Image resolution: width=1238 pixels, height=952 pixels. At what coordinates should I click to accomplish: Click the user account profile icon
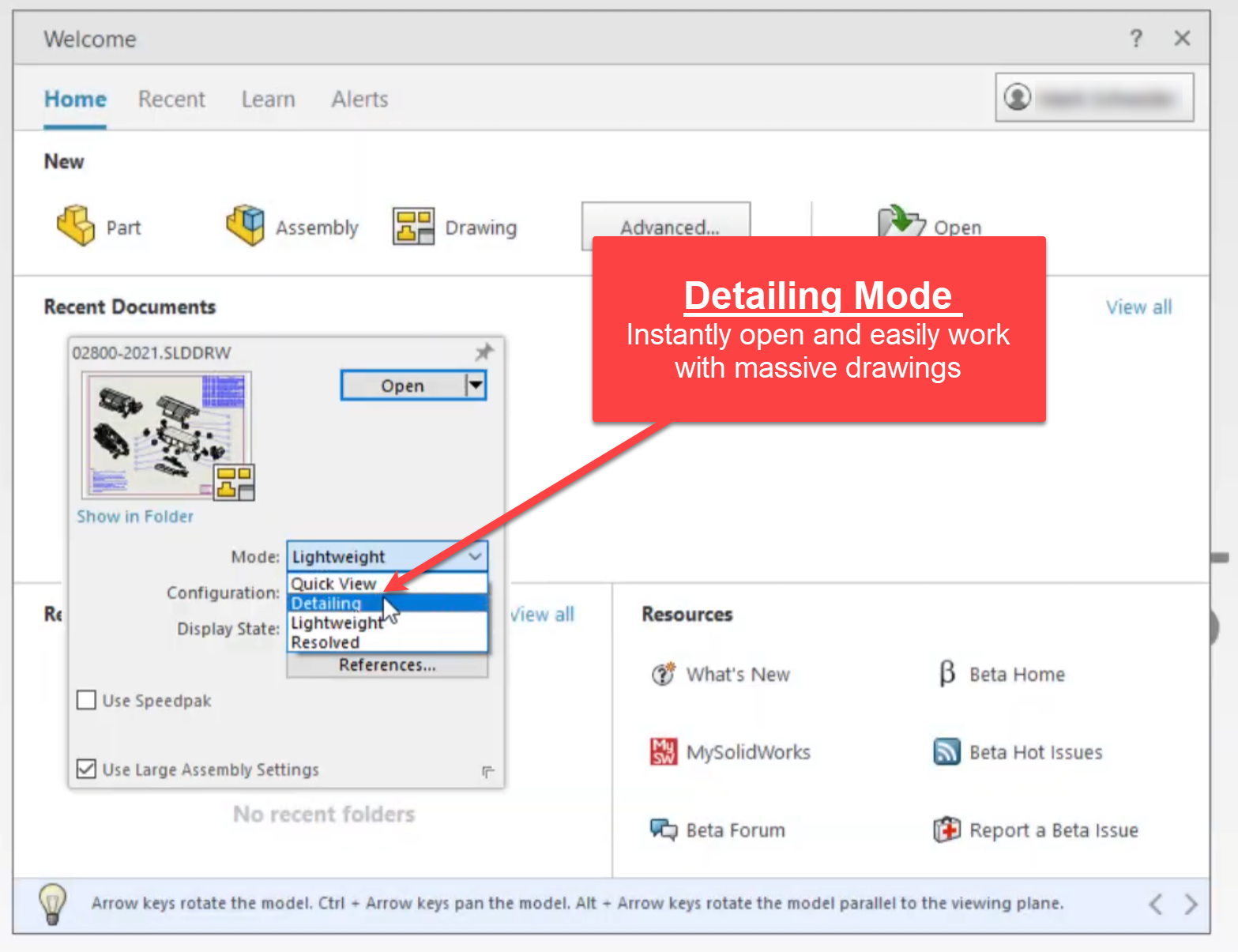tap(1018, 97)
